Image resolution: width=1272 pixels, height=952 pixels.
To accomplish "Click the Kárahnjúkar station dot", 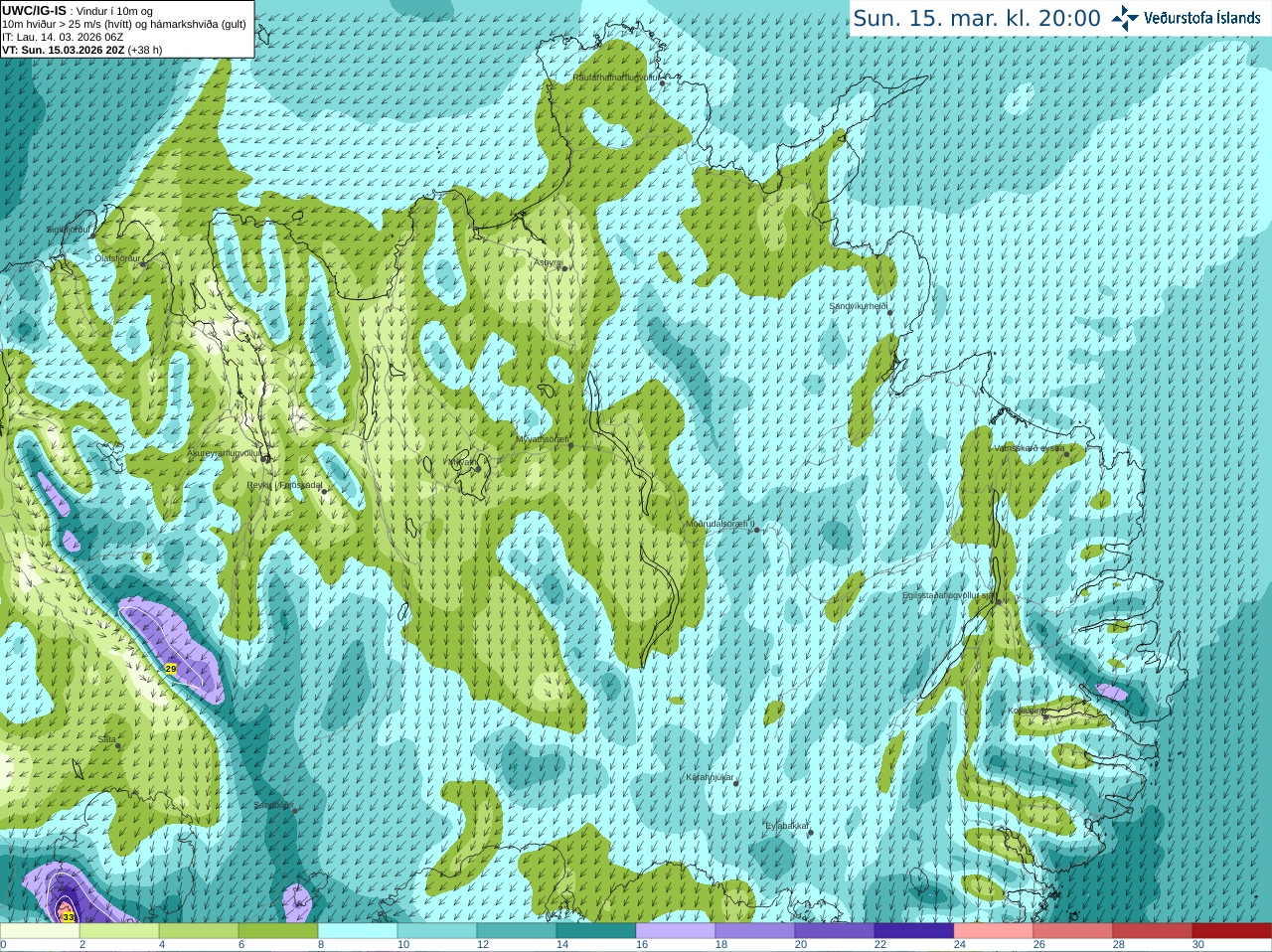I will point(736,784).
